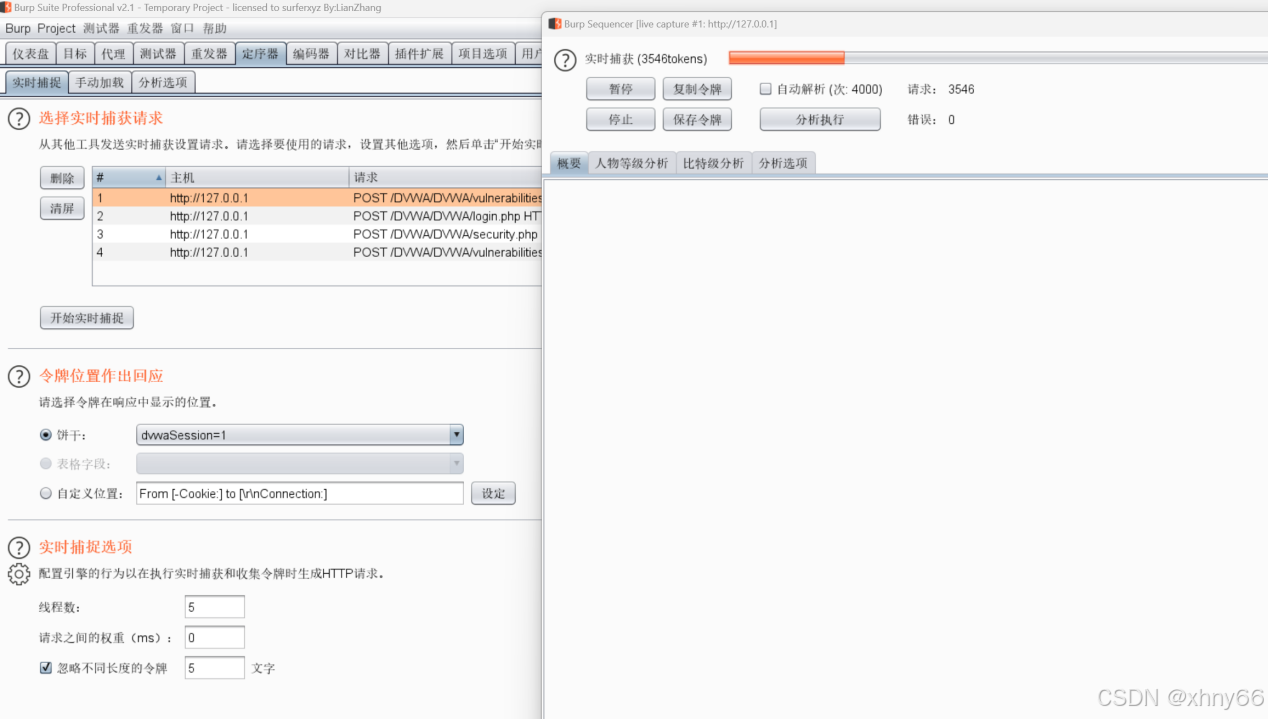
Task: Sort table by the # column header
Action: coord(128,177)
